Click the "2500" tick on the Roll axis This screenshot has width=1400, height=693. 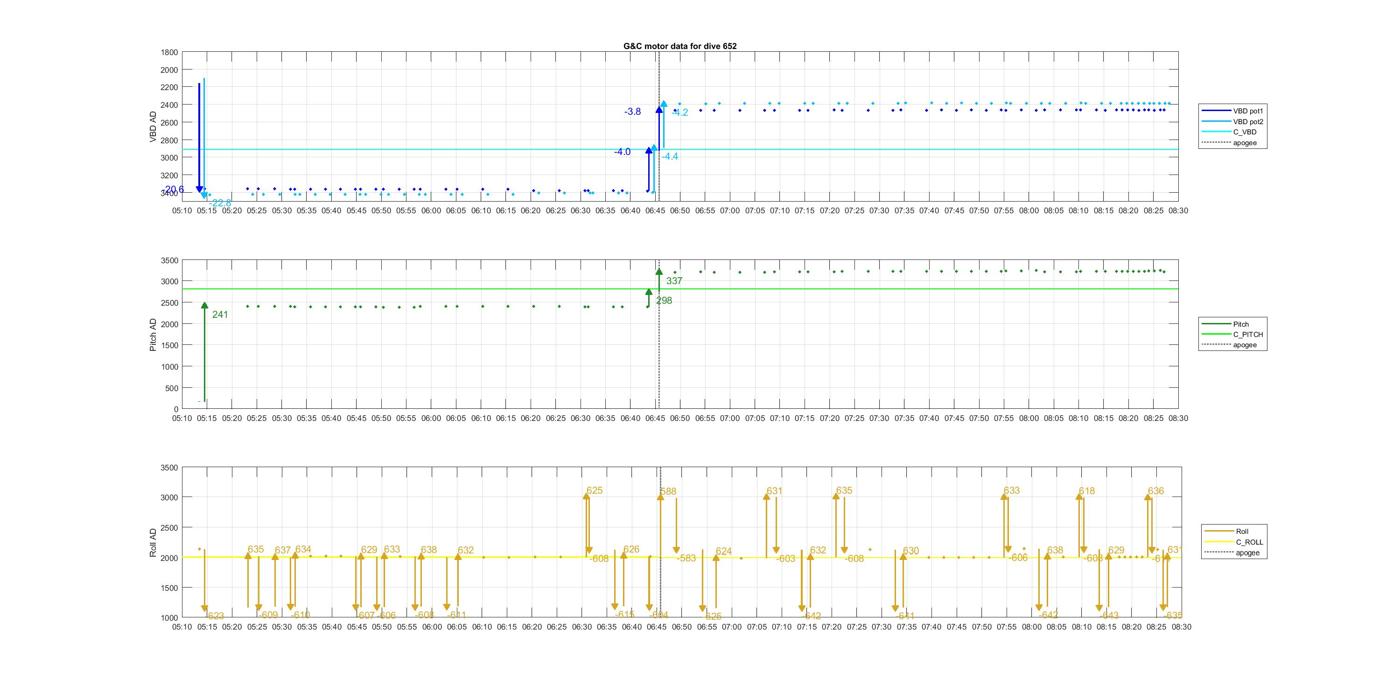[169, 528]
